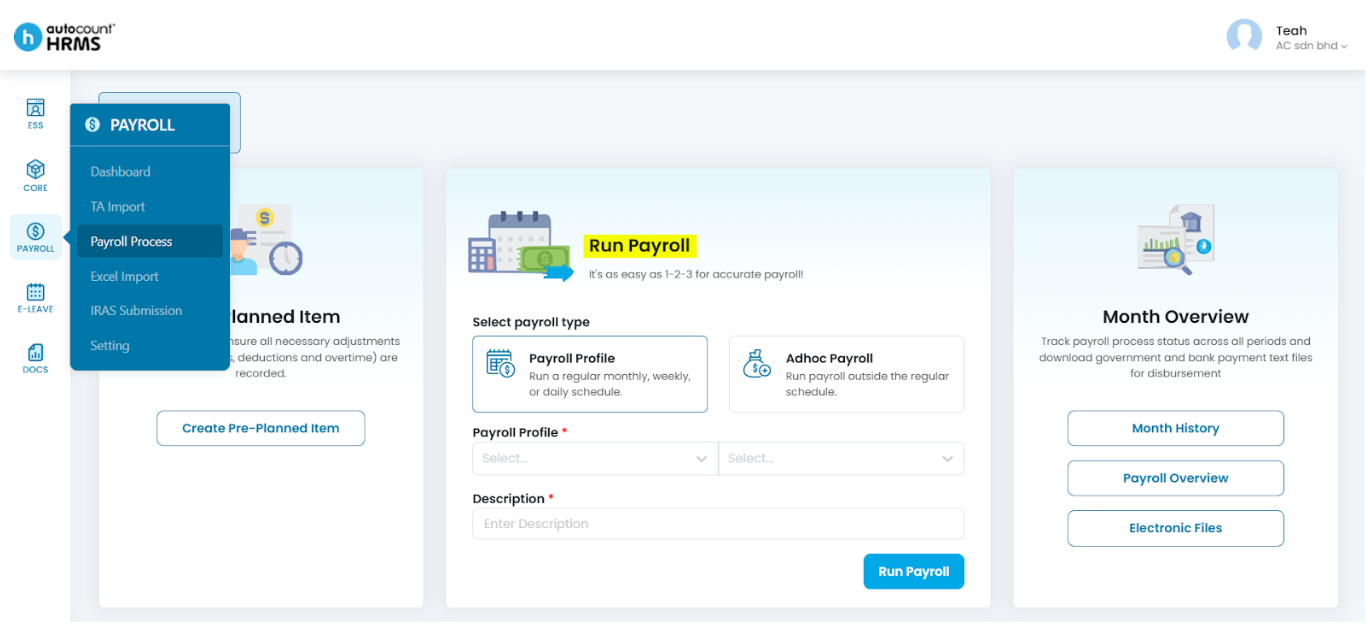Choose the Adhoc Payroll type card

click(x=846, y=374)
